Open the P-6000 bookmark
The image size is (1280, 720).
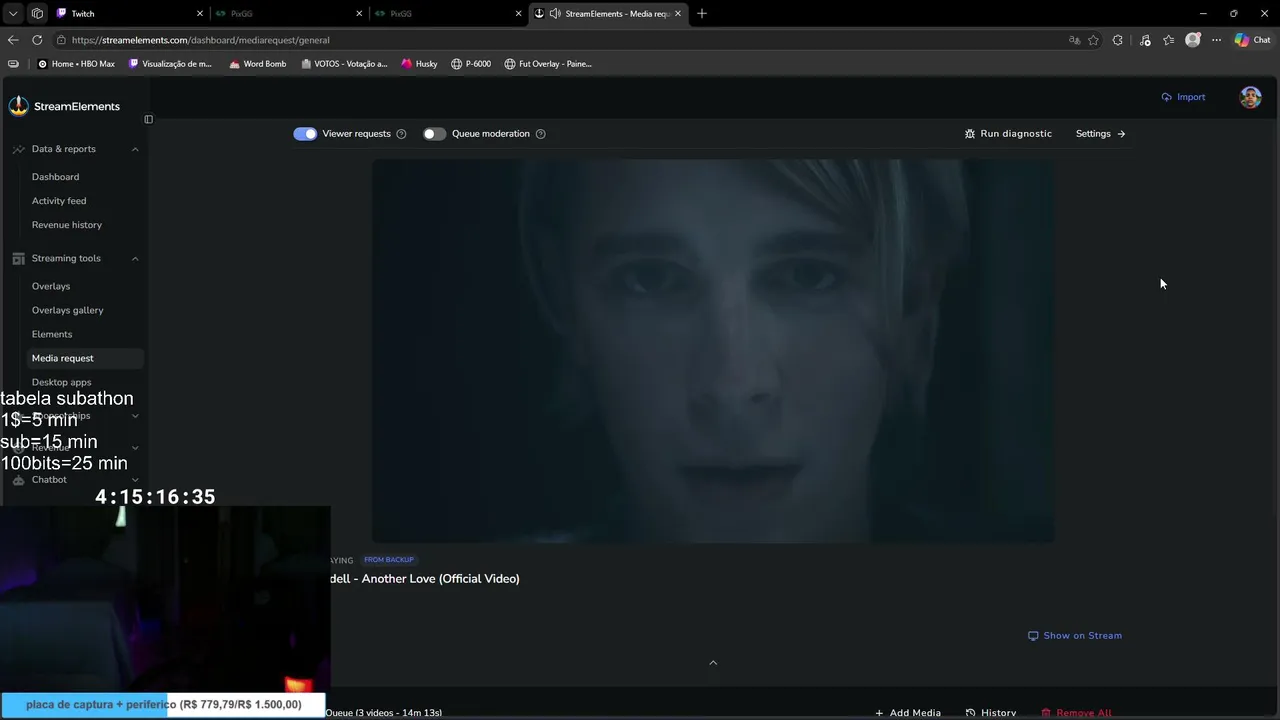[470, 64]
